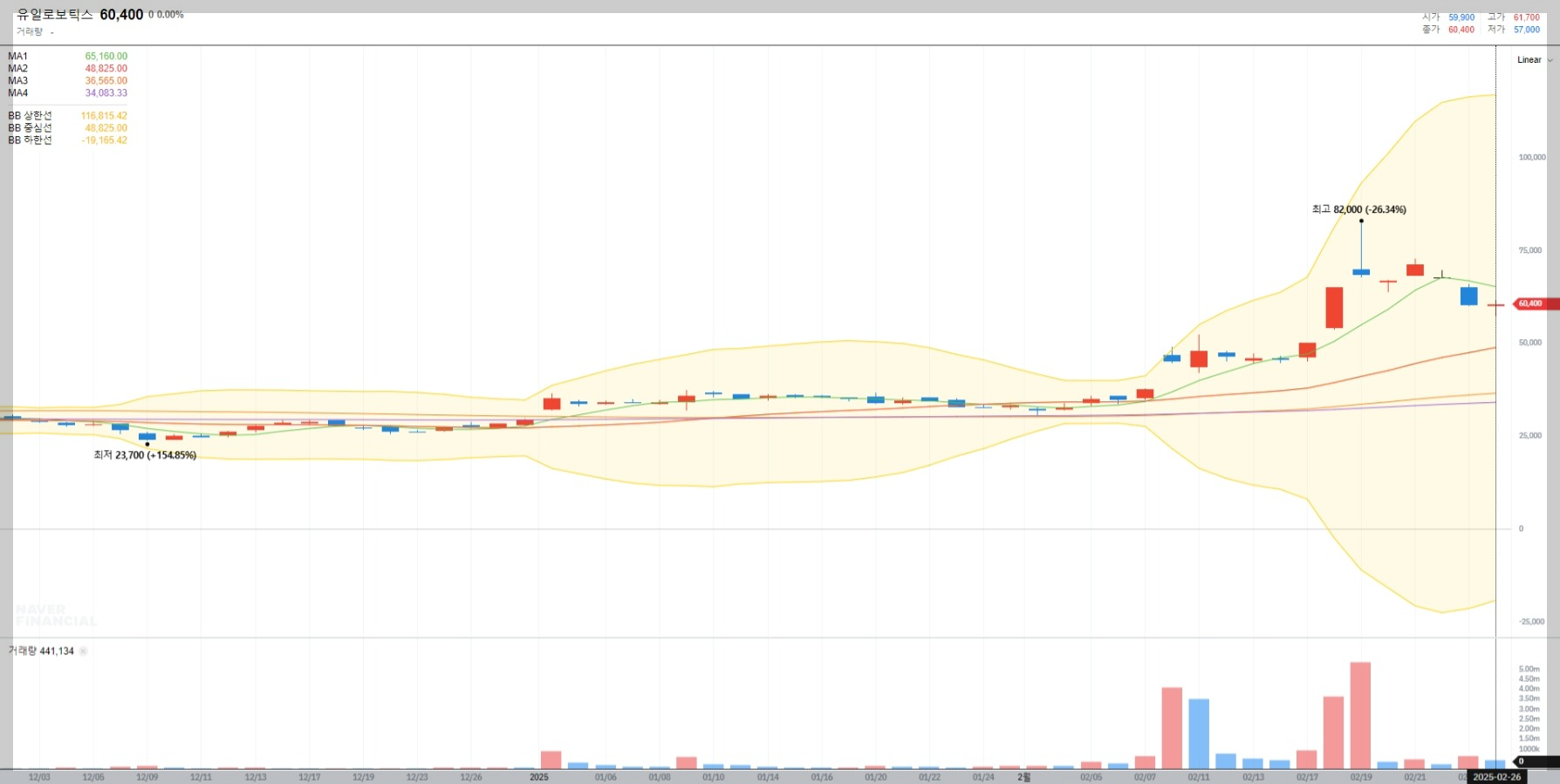Open the Linear scale dropdown
This screenshot has width=1560, height=784.
click(1535, 60)
